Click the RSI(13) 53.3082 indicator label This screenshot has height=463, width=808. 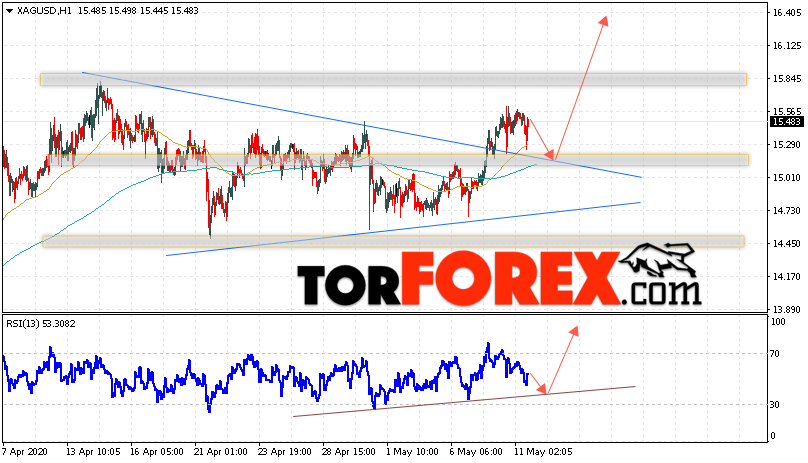click(x=41, y=324)
